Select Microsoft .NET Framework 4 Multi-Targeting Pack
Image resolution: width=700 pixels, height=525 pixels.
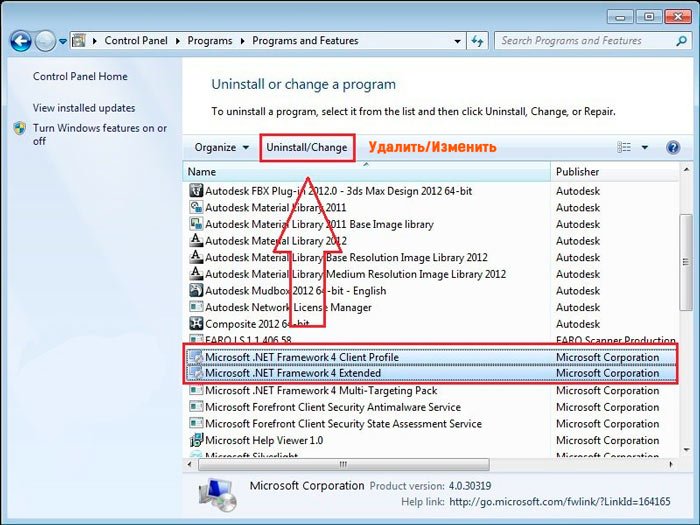click(321, 391)
